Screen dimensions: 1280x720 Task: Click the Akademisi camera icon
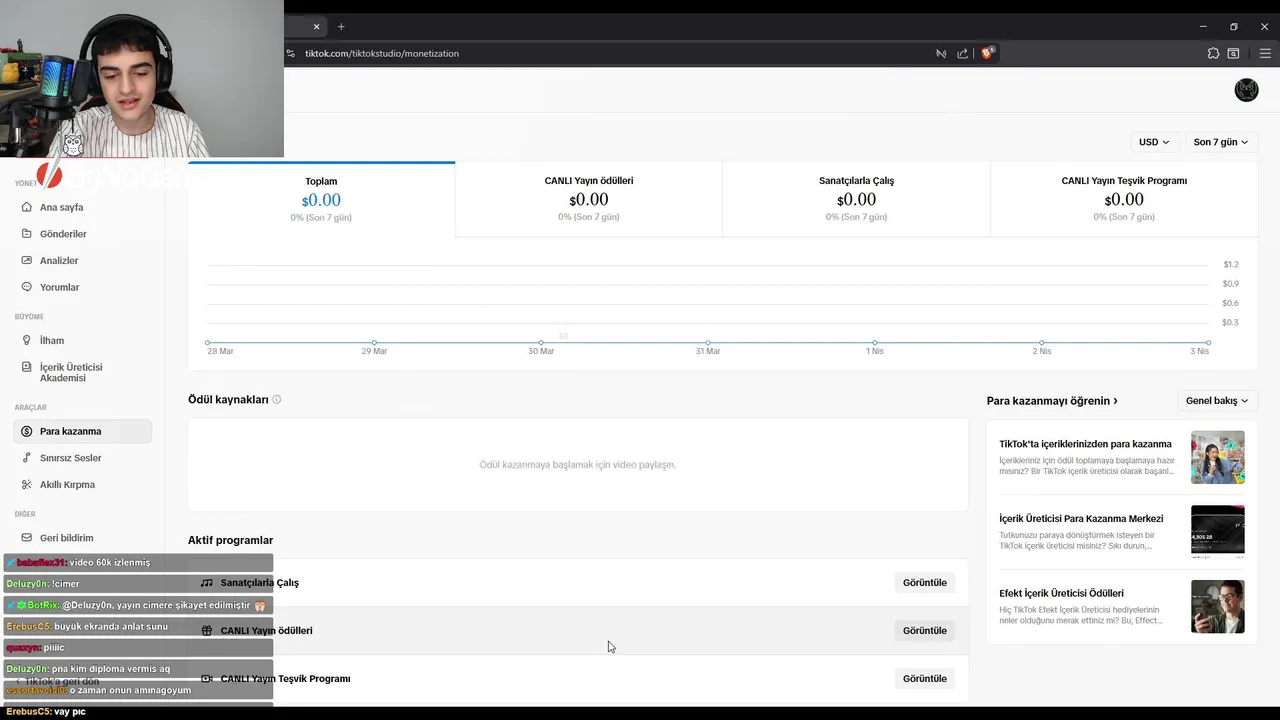point(27,367)
